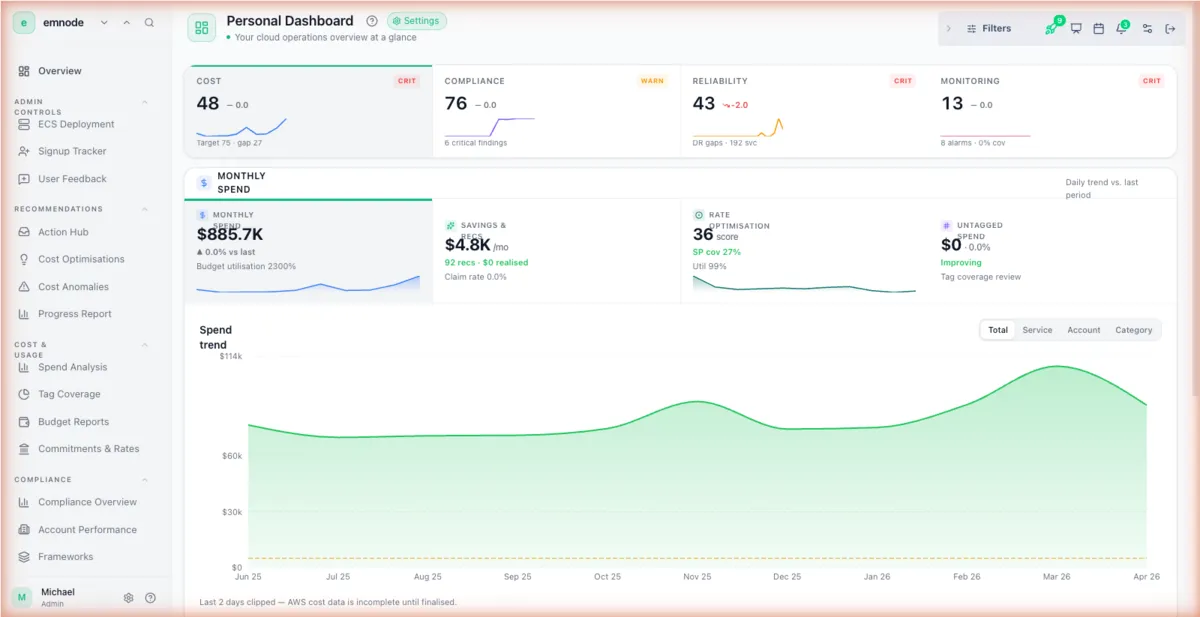Click the up chevron next to emnode
Viewport: 1200px width, 617px height.
click(x=126, y=22)
